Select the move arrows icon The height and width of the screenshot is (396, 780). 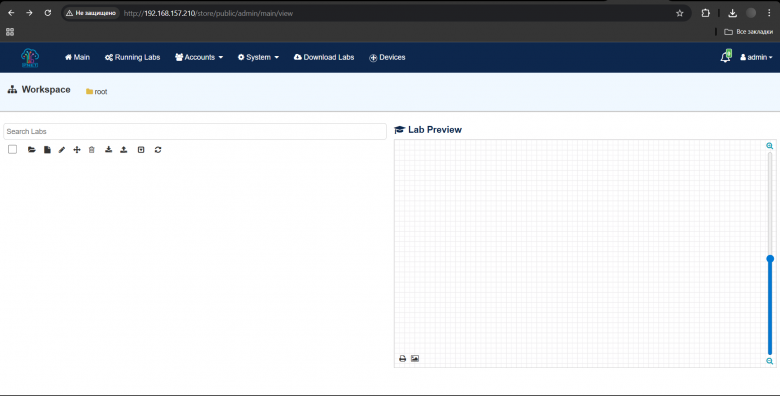[77, 150]
